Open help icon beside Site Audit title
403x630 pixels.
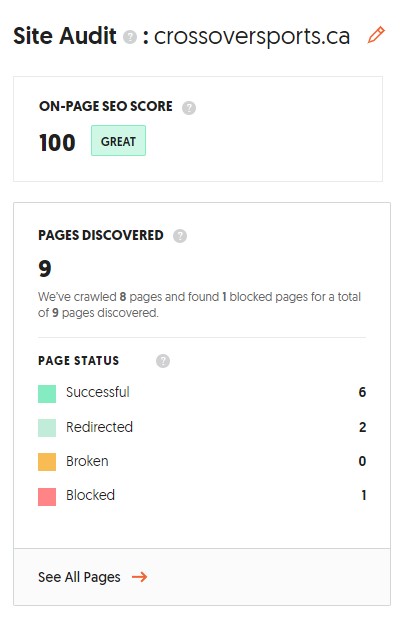130,37
